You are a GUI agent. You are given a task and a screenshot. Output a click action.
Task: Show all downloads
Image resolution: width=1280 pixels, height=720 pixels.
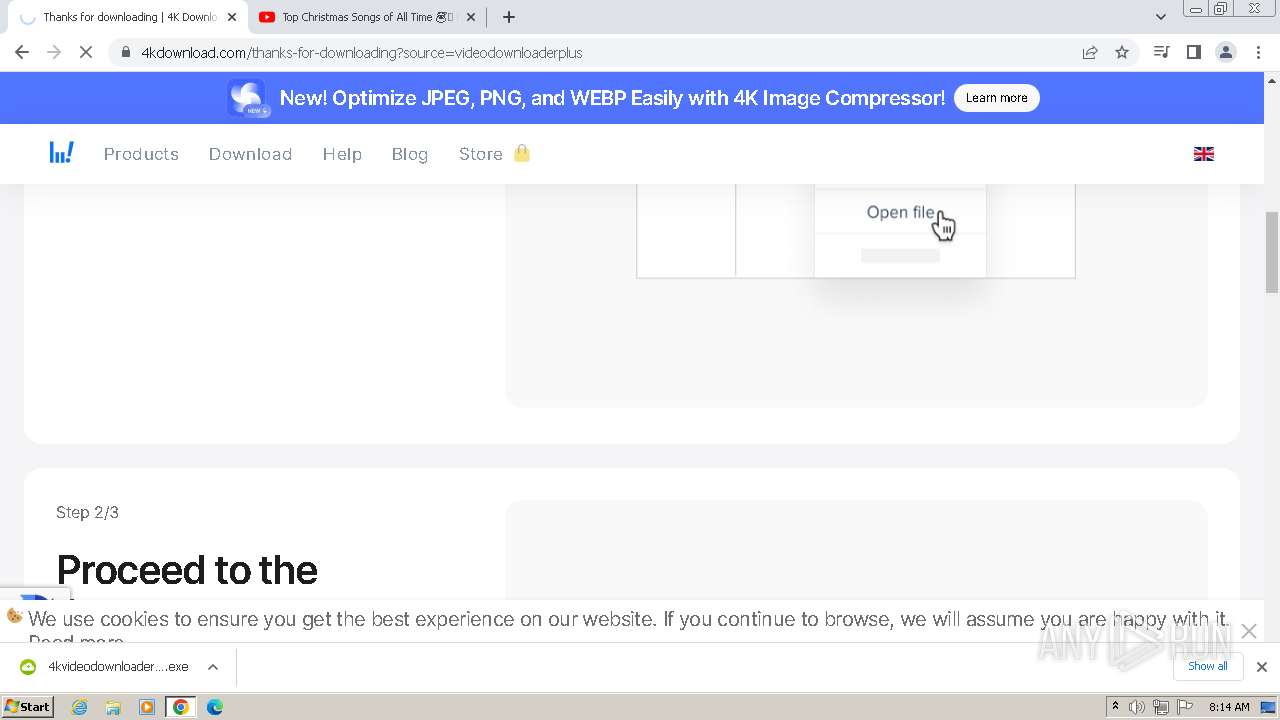click(x=1207, y=666)
